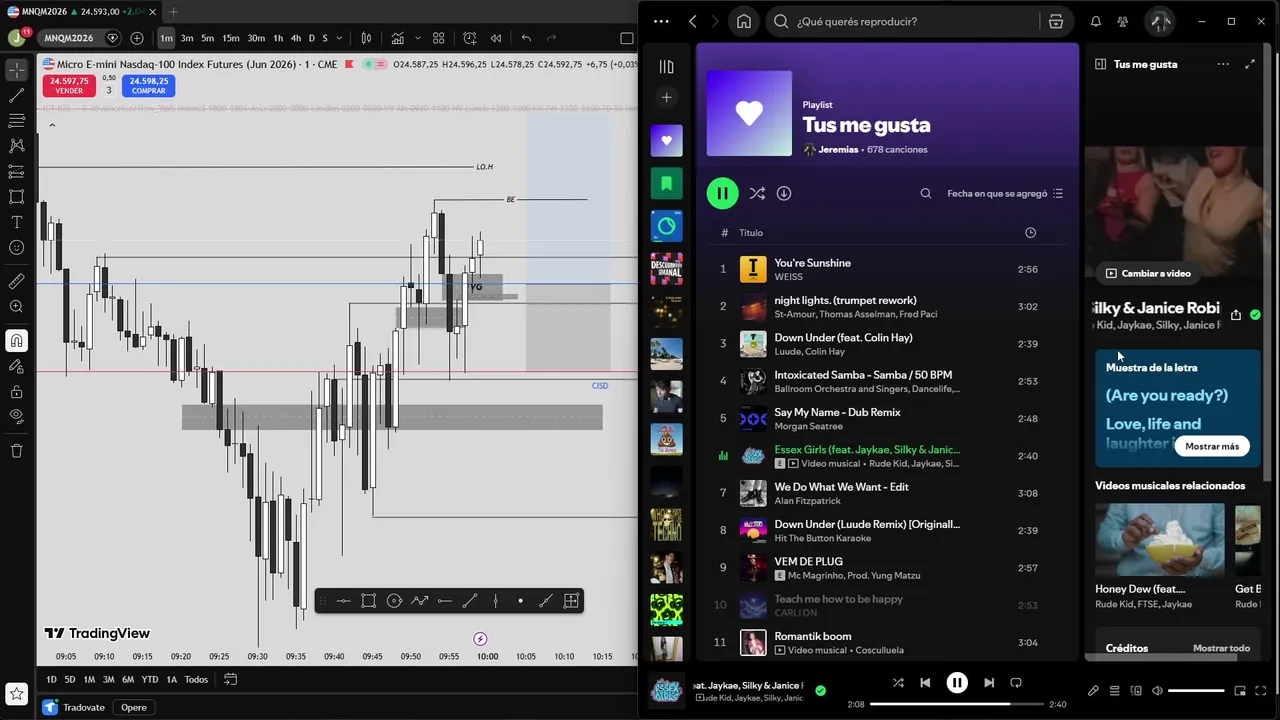Toggle shuffle next to green play button
The image size is (1280, 720).
pos(757,193)
